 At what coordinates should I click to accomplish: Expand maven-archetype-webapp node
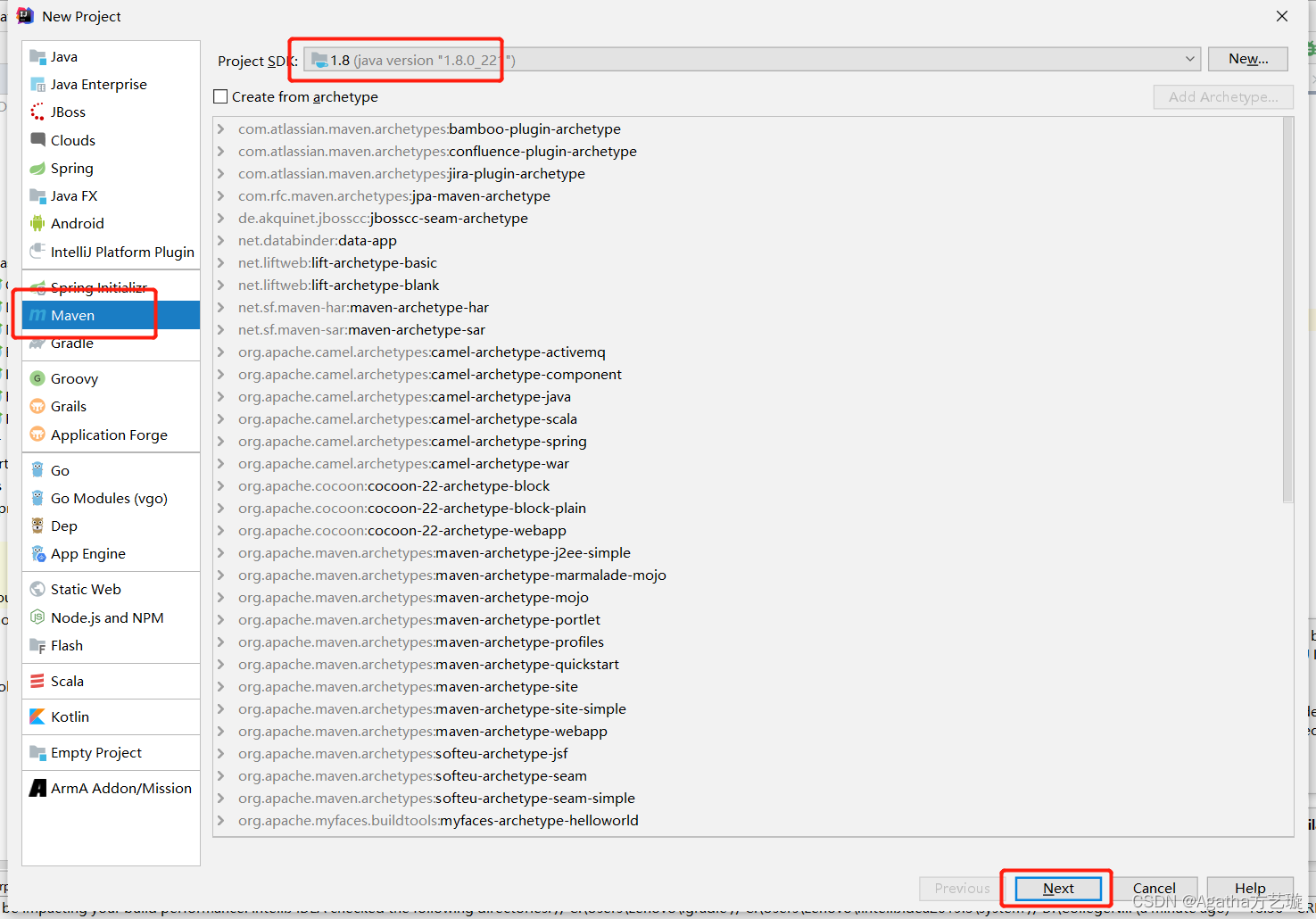click(x=220, y=732)
